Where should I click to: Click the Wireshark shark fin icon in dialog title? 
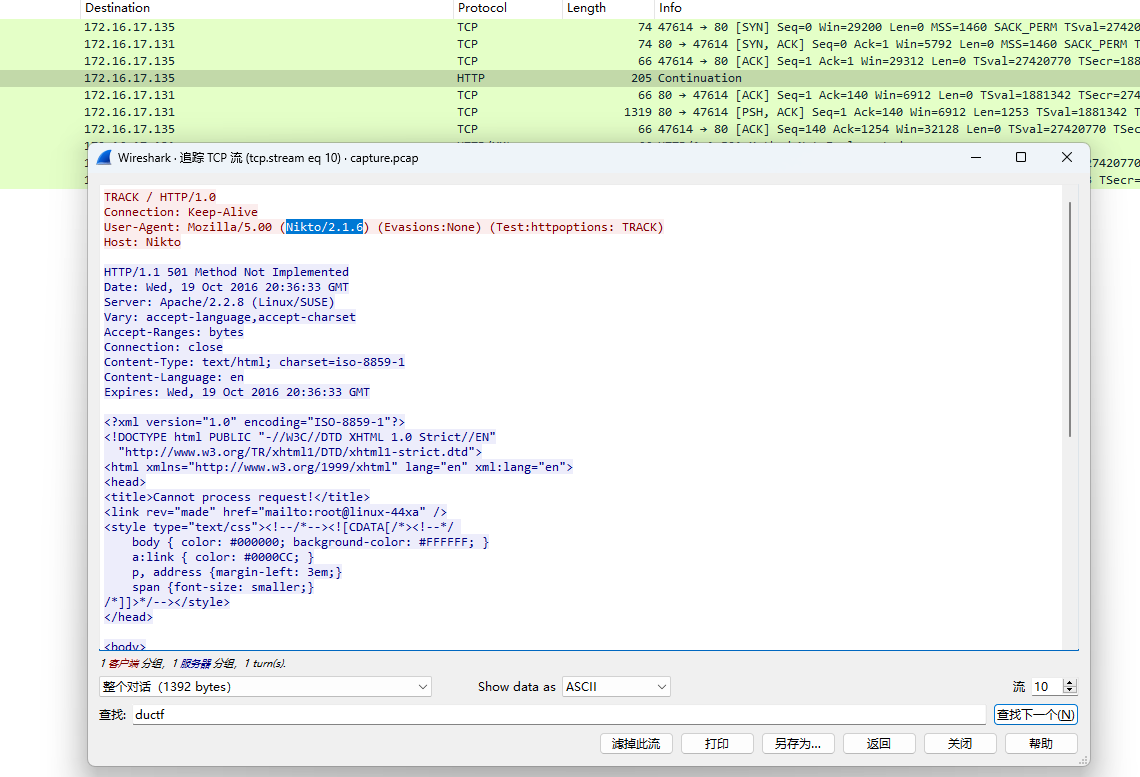(103, 158)
